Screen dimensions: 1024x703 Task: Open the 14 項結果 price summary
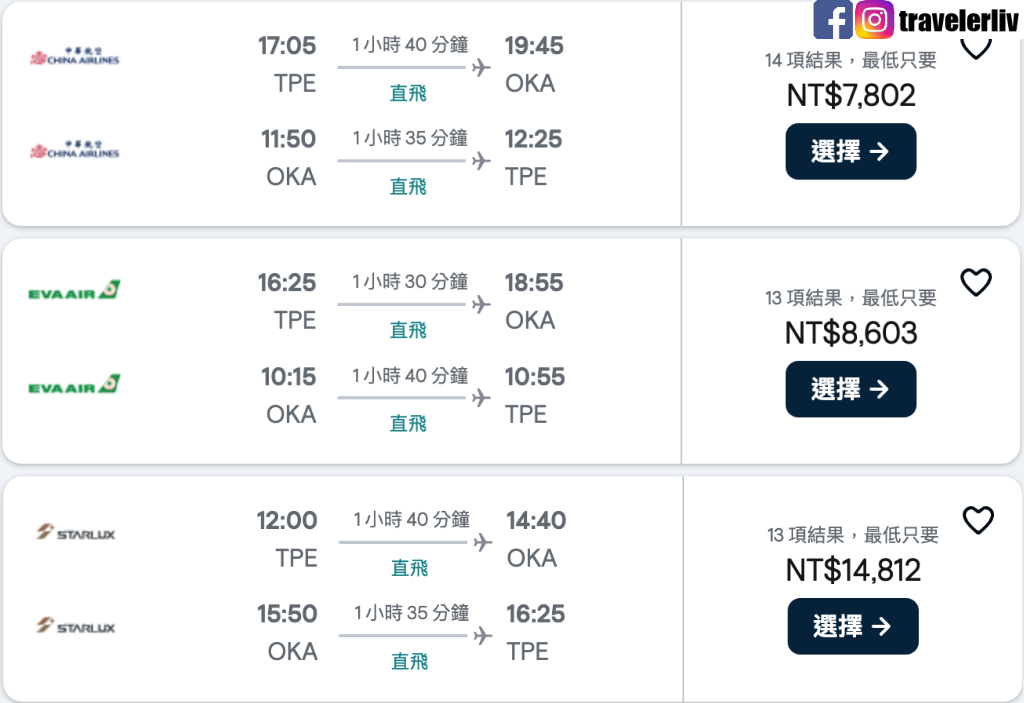click(851, 61)
